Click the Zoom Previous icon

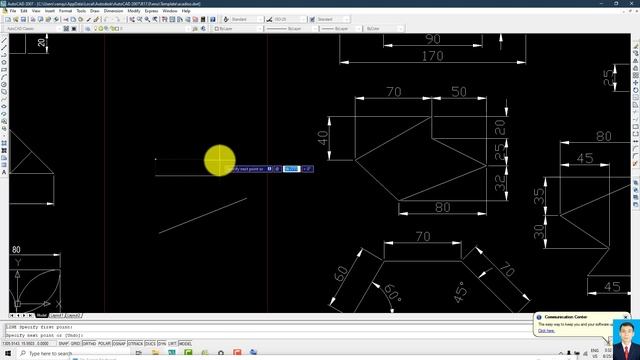155,20
